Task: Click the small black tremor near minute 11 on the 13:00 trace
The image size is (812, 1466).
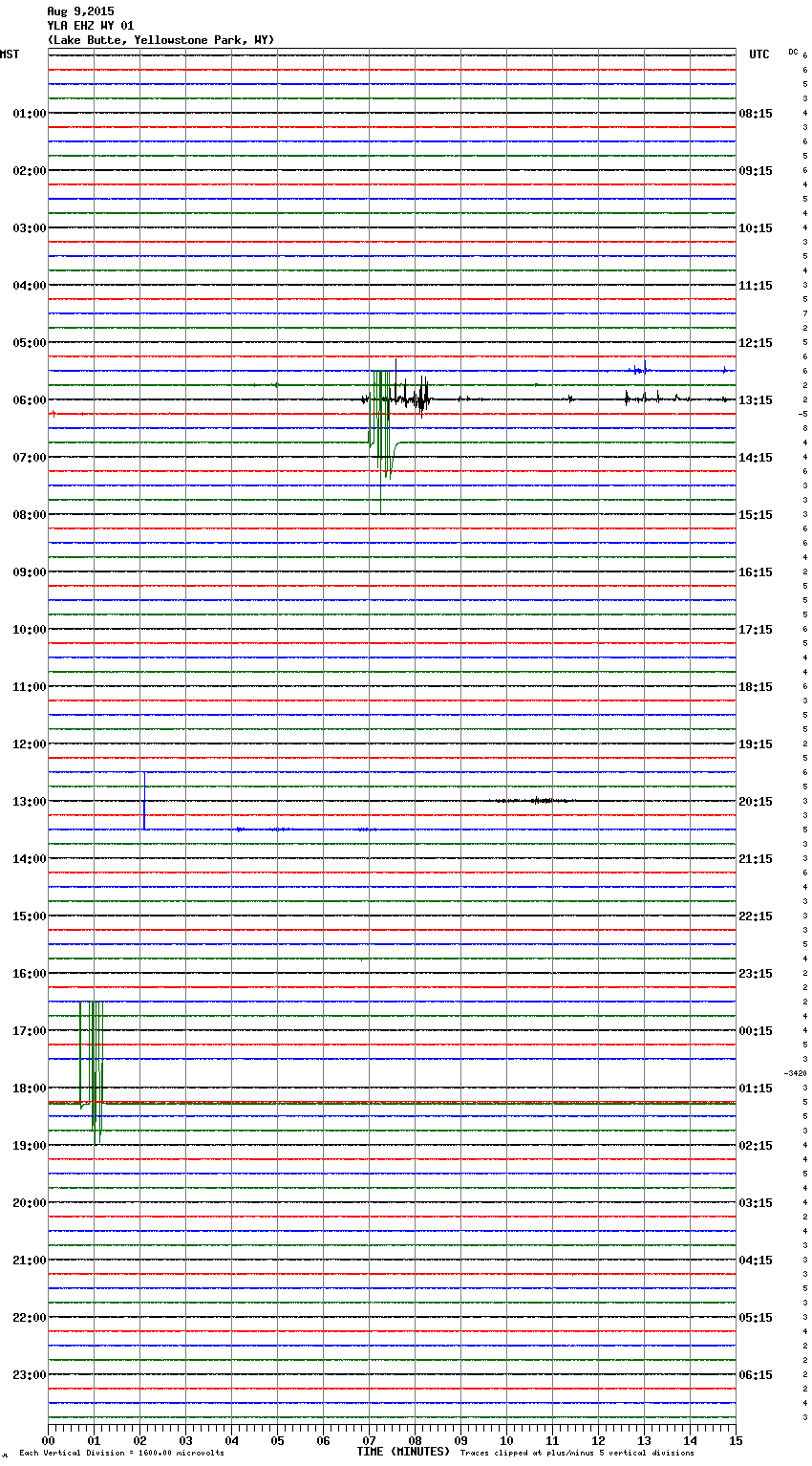Action: pyautogui.click(x=538, y=800)
